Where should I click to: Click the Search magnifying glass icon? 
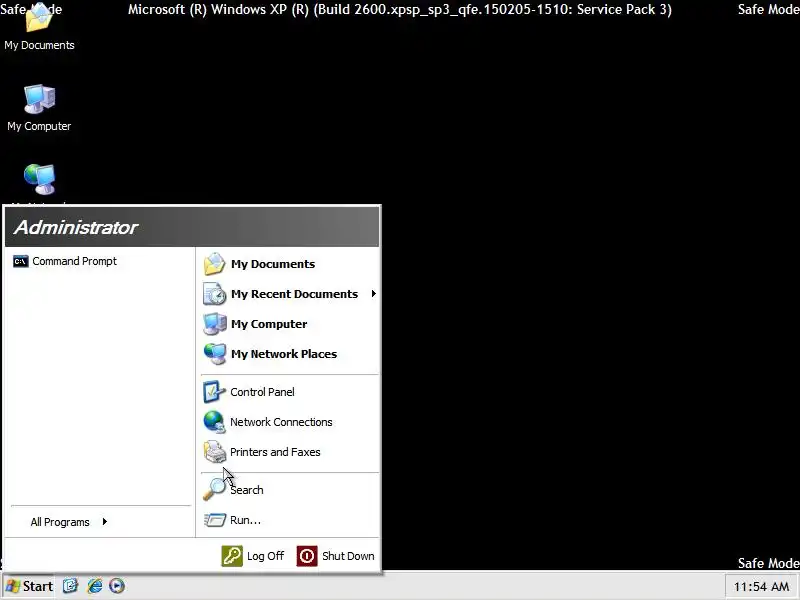214,490
